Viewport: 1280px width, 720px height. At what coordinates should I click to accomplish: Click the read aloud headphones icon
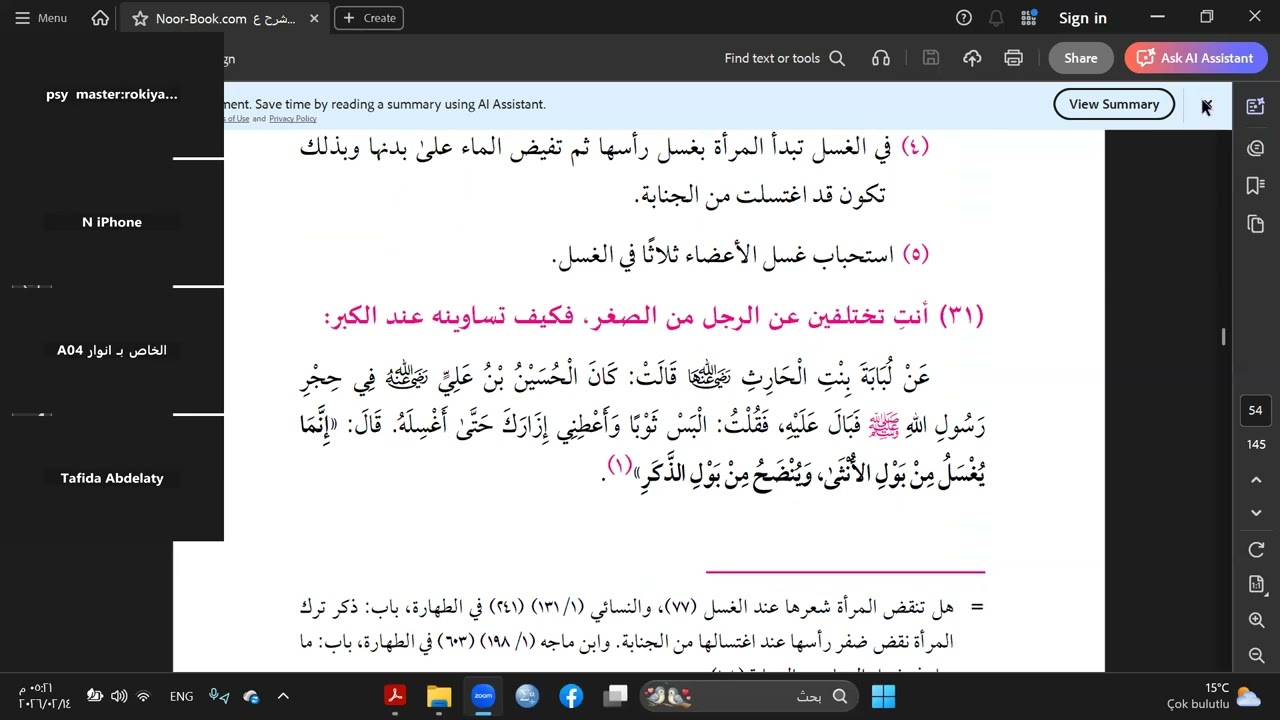[x=881, y=58]
